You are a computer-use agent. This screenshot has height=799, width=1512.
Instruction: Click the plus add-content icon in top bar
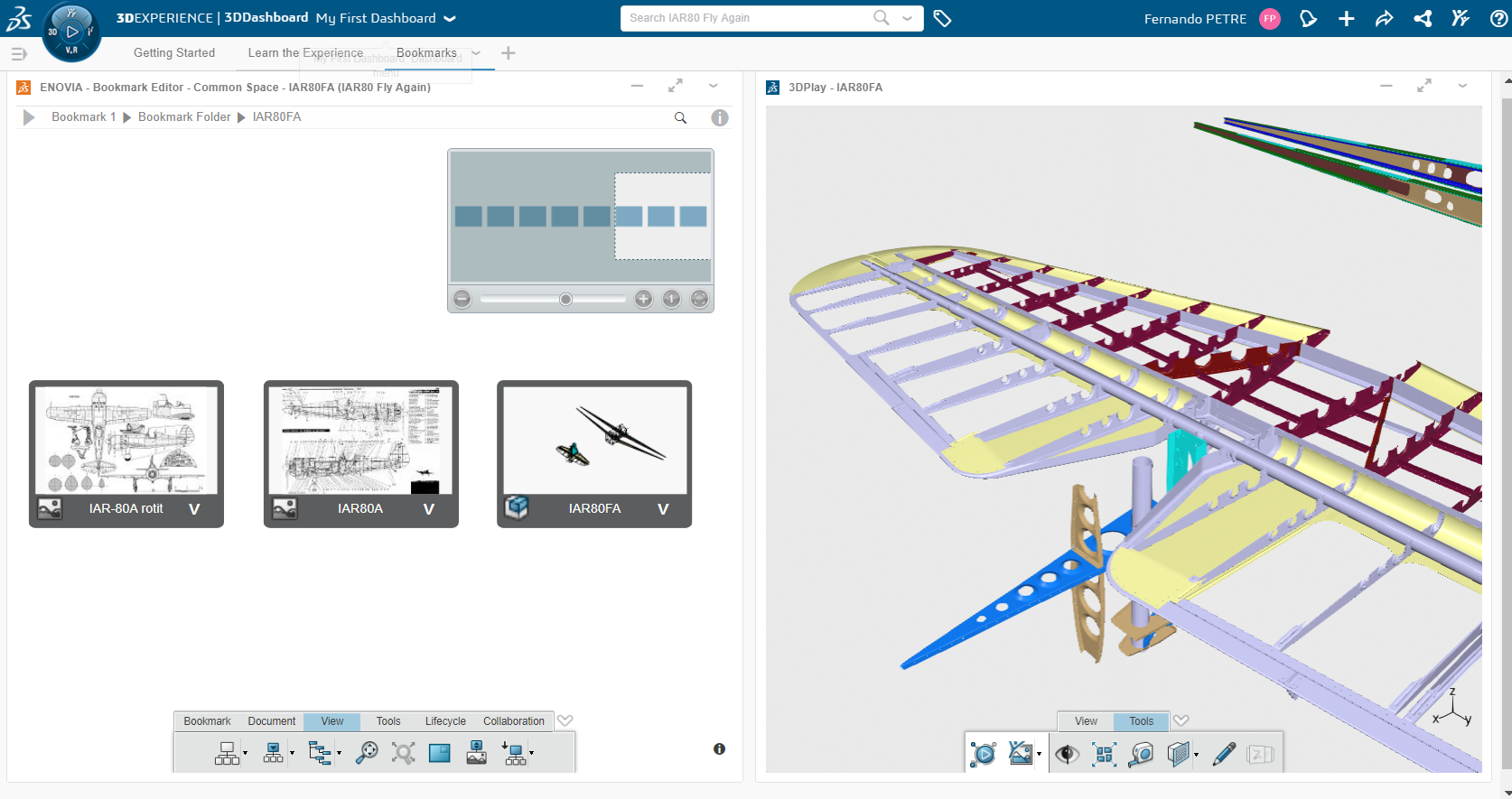(1347, 19)
